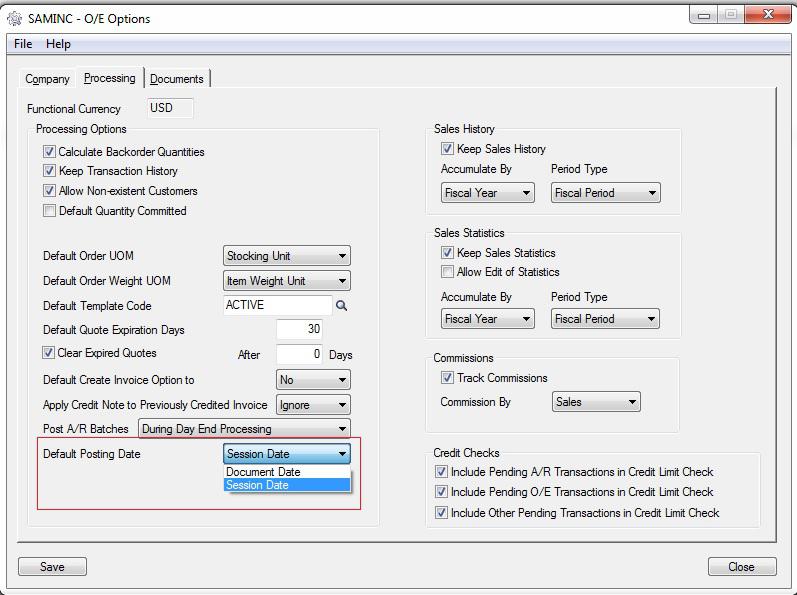Screen dimensions: 797x595
Task: Open Apply Credit Note Ignore dropdown
Action: [313, 405]
